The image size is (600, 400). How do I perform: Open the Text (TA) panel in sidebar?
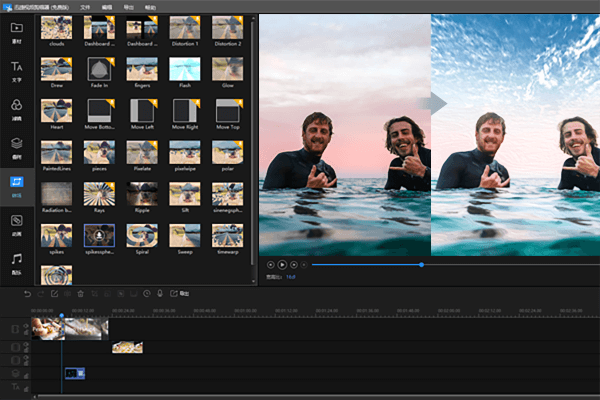click(16, 71)
